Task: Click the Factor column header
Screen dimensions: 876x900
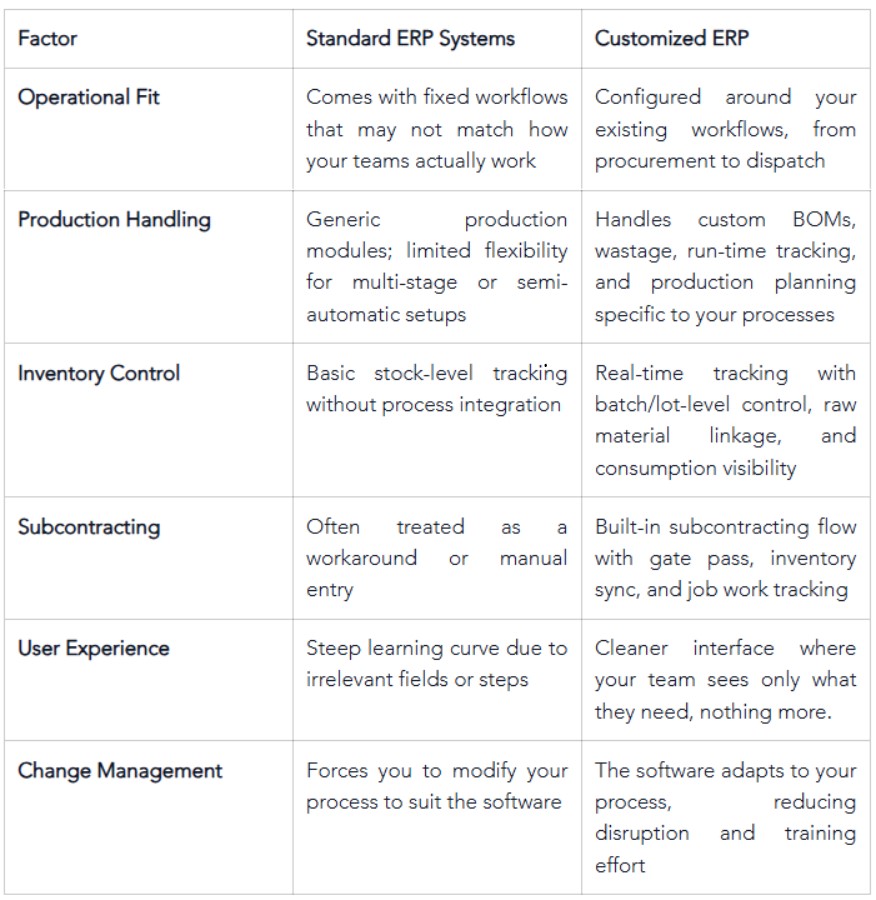Action: pyautogui.click(x=47, y=38)
